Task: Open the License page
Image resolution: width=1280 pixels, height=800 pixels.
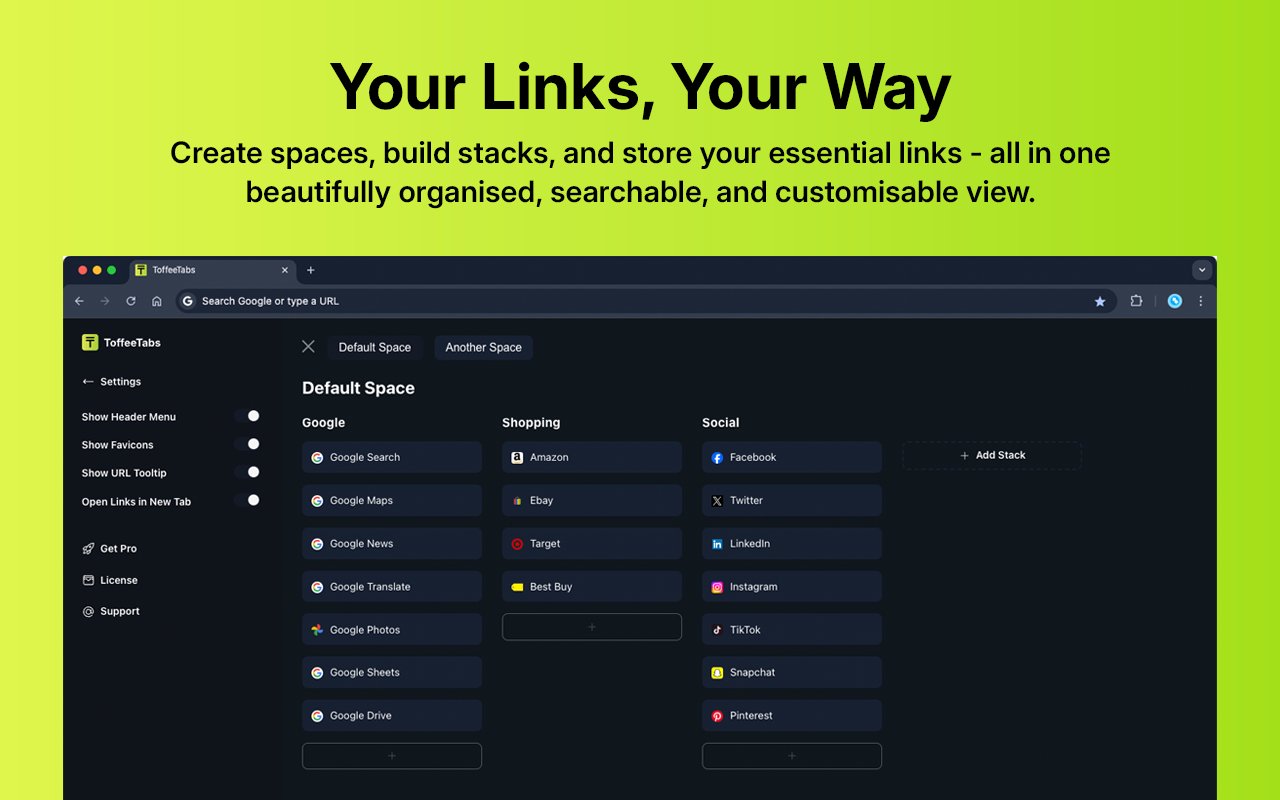Action: 110,580
